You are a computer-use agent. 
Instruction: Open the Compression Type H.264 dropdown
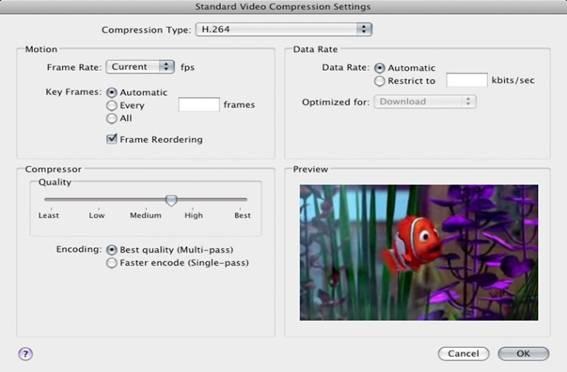(x=284, y=29)
